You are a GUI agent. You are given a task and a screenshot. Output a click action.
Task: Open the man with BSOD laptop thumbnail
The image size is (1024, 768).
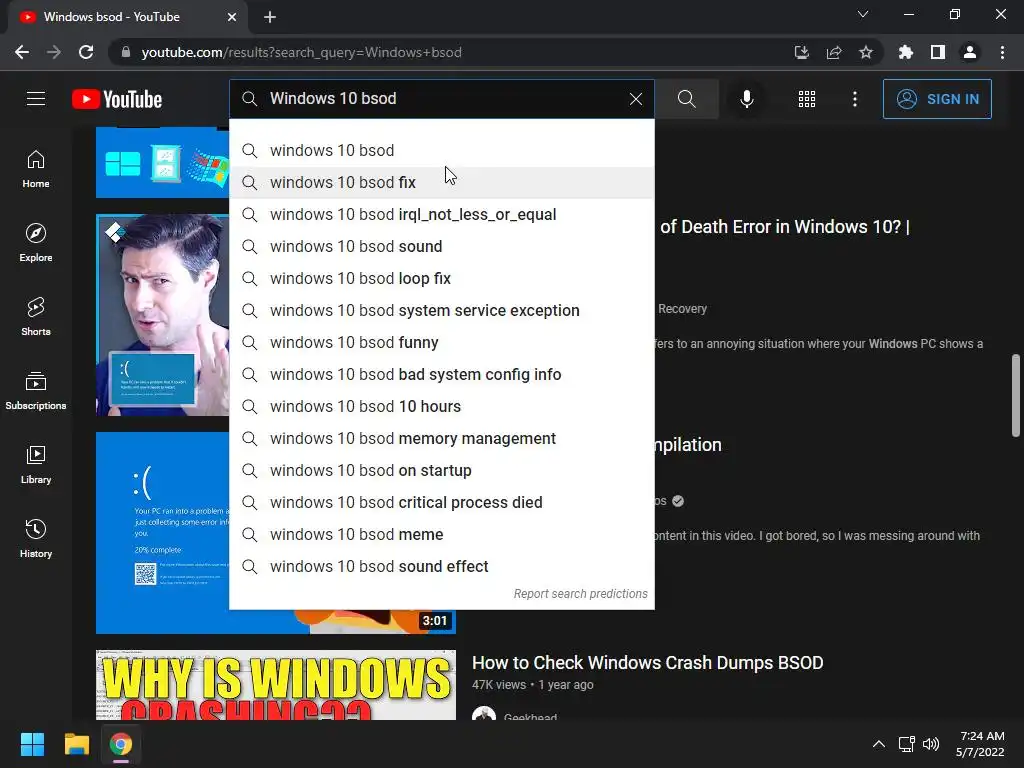coord(162,315)
